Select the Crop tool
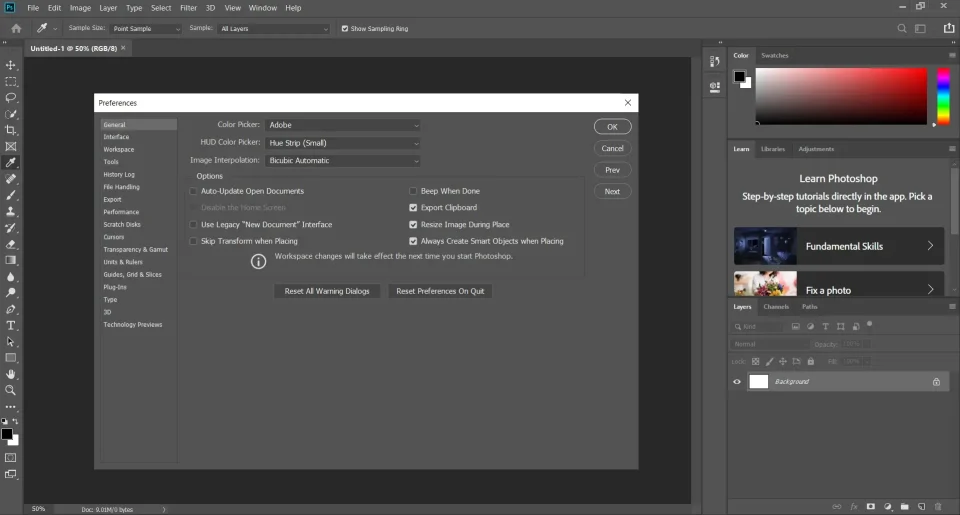 (x=11, y=130)
